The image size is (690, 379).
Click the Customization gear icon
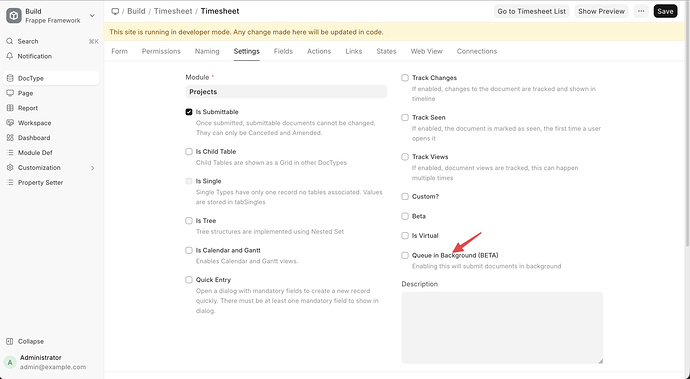click(x=10, y=168)
